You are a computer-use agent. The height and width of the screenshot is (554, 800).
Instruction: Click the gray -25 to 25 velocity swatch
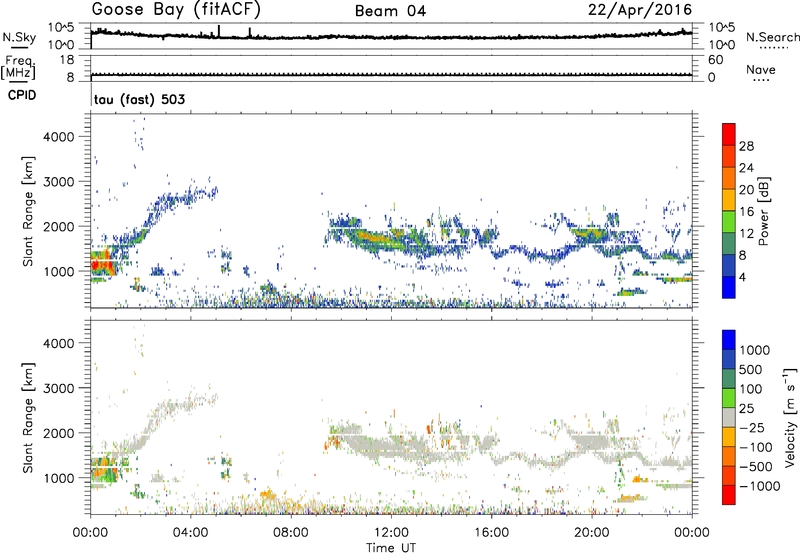coord(729,417)
